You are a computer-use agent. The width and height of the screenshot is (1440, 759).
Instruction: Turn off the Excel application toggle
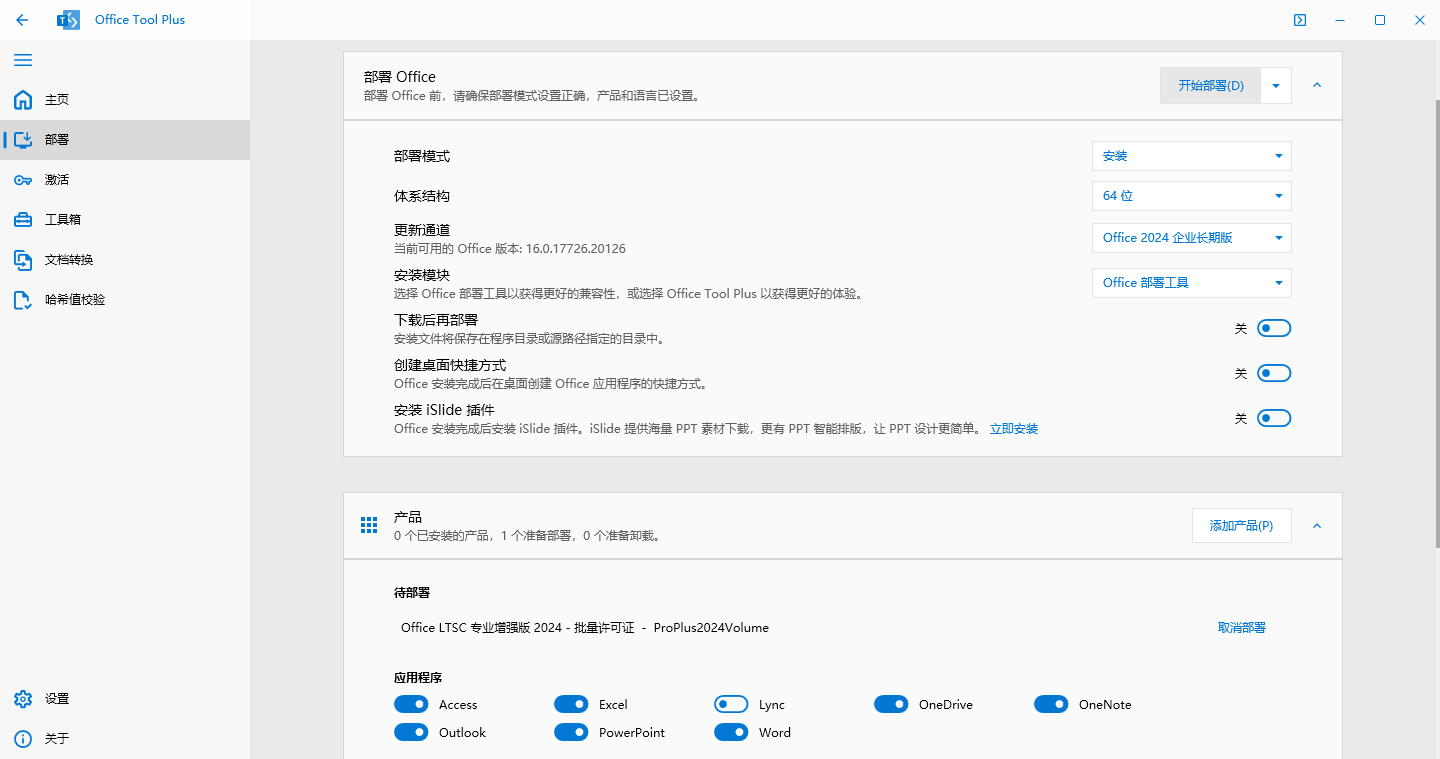tap(571, 705)
